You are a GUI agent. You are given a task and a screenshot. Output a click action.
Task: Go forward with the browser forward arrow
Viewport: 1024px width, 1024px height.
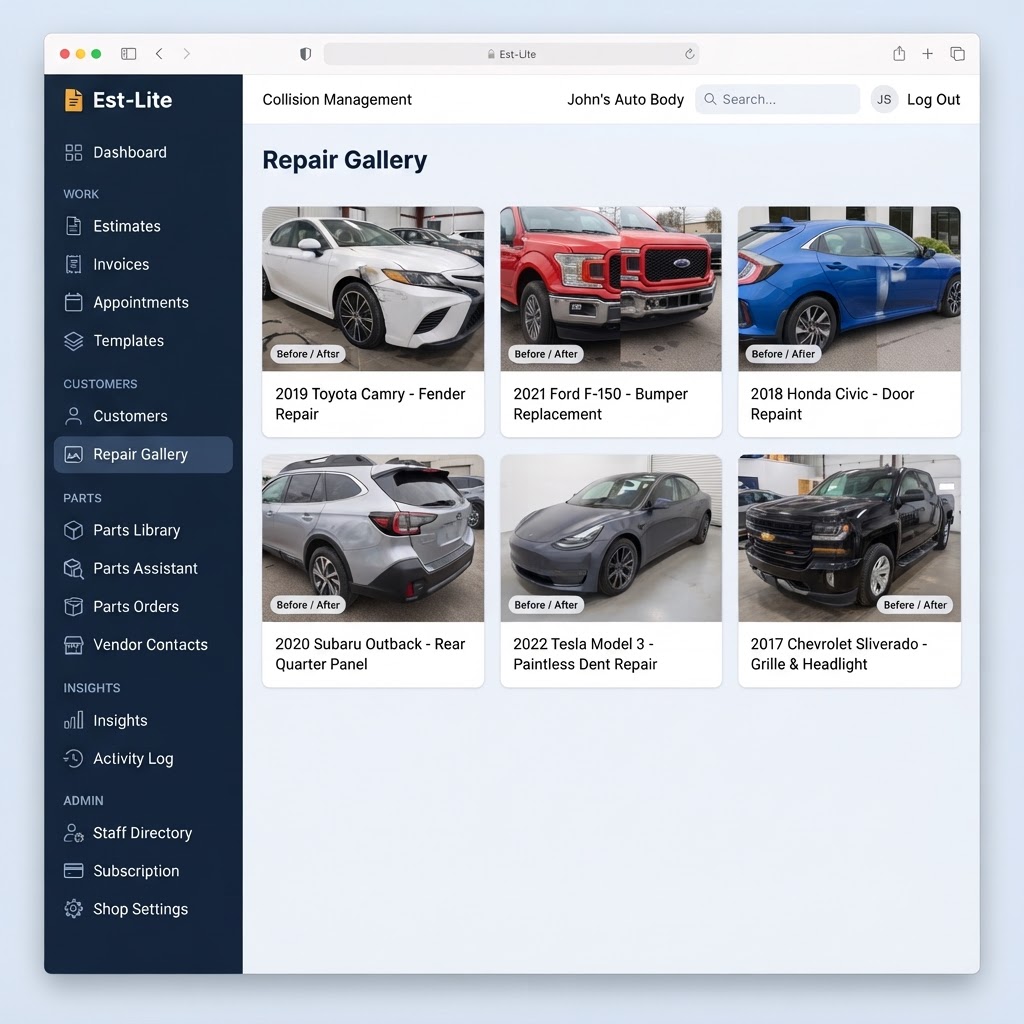click(187, 54)
